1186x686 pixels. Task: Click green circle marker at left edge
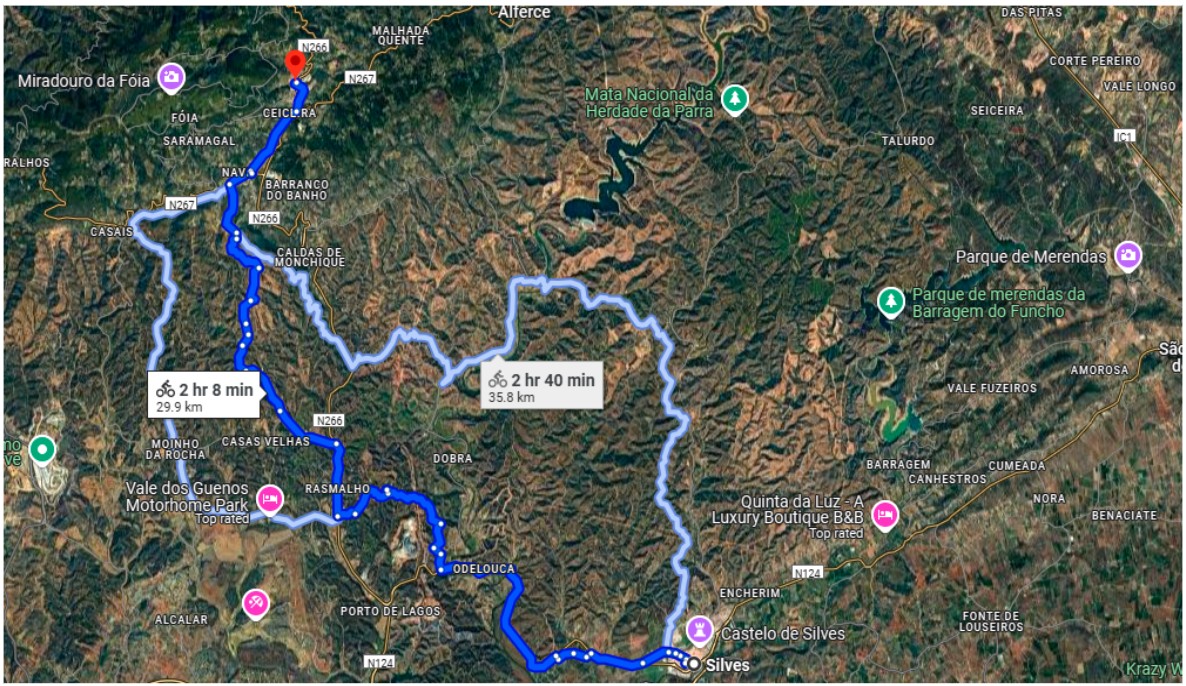click(x=42, y=450)
